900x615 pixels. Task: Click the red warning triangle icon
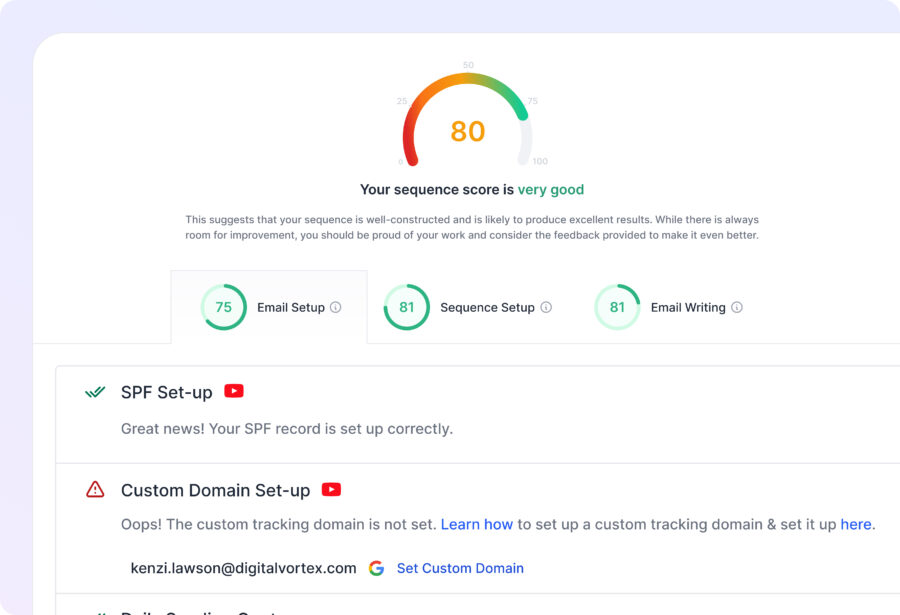95,490
